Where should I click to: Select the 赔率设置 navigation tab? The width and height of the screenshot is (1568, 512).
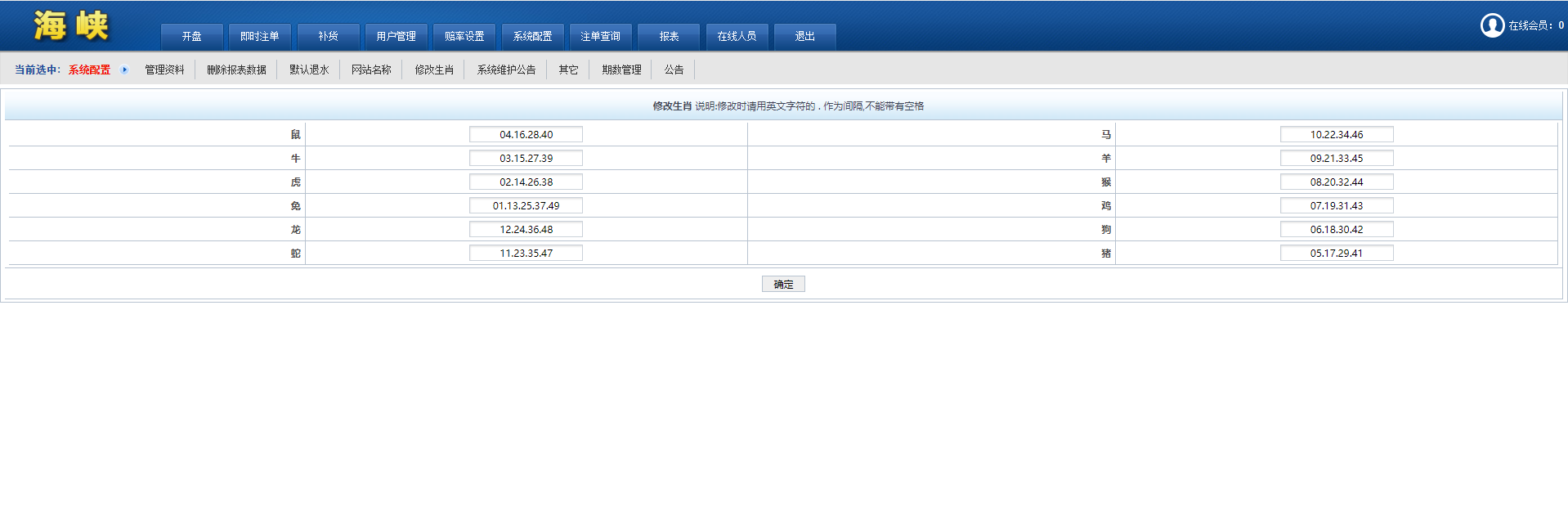[464, 37]
